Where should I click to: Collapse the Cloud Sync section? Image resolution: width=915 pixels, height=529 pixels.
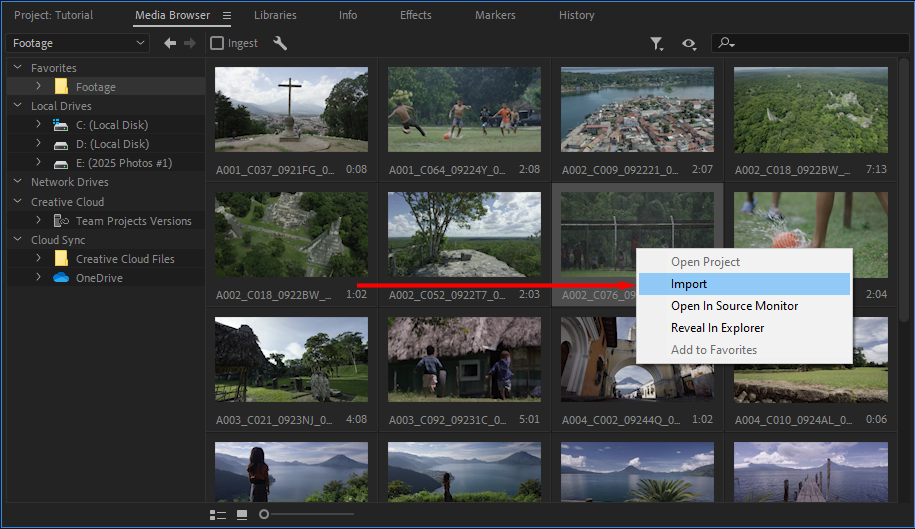point(18,239)
